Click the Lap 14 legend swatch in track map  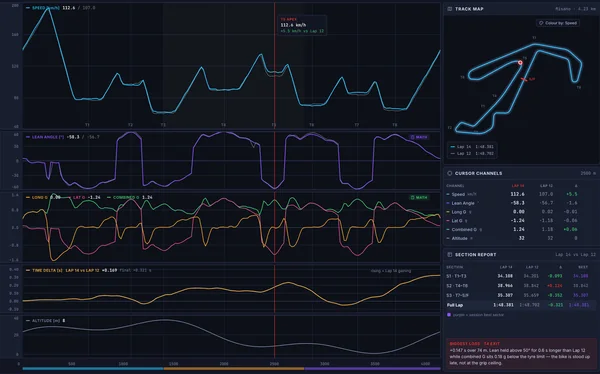(453, 147)
